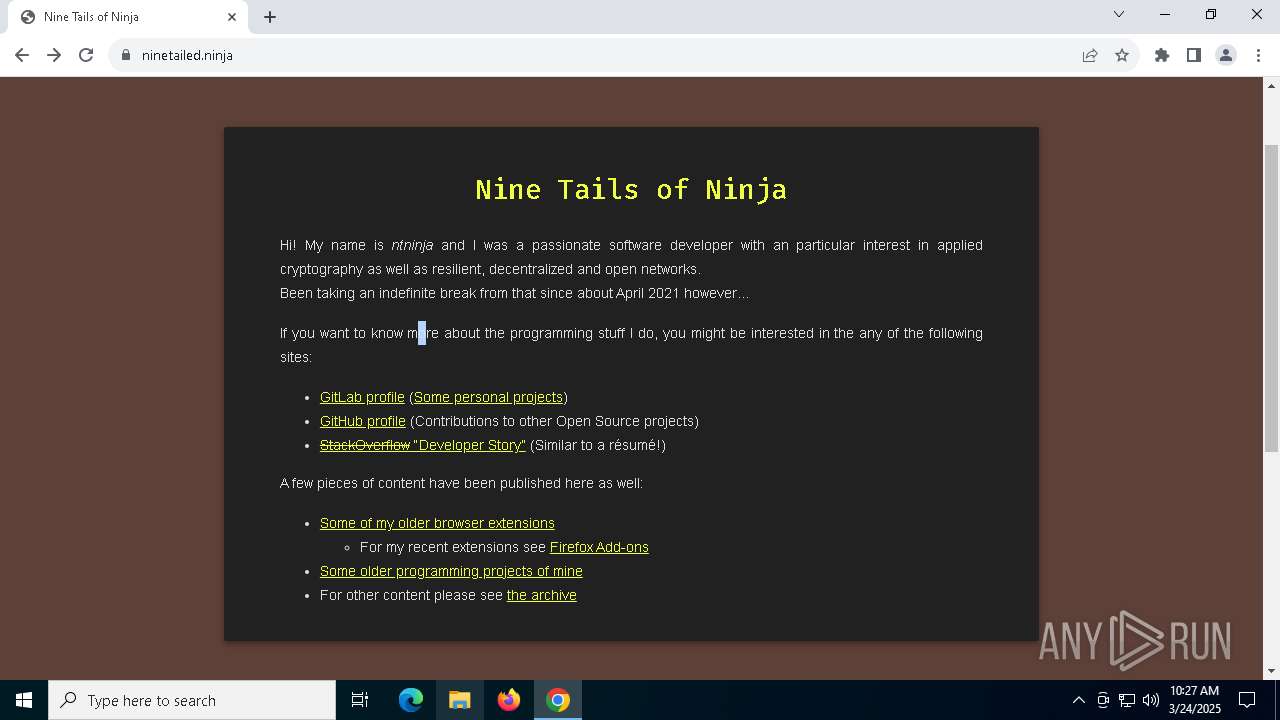Click the Nine Tails of Ninja heading
The height and width of the screenshot is (720, 1280).
pos(631,189)
